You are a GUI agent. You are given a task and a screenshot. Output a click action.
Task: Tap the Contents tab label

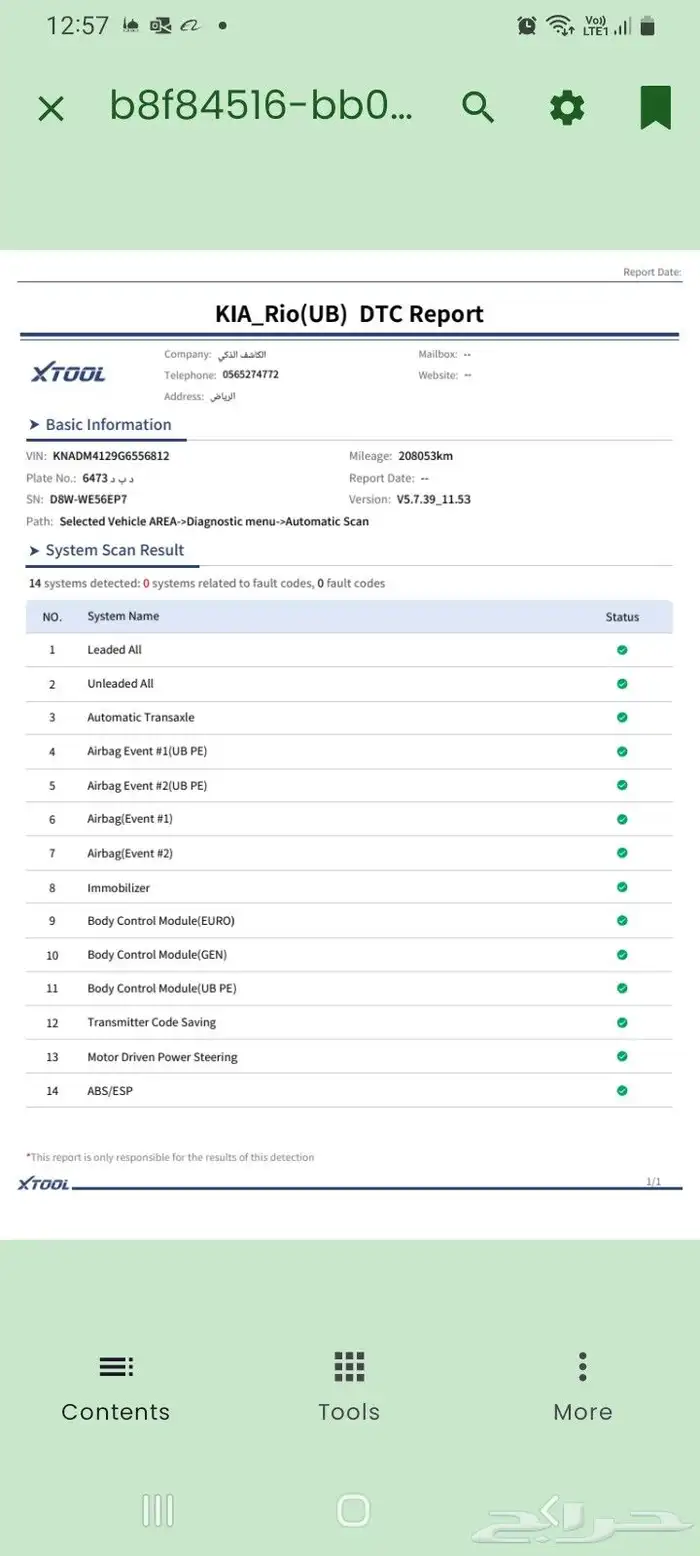click(116, 1412)
